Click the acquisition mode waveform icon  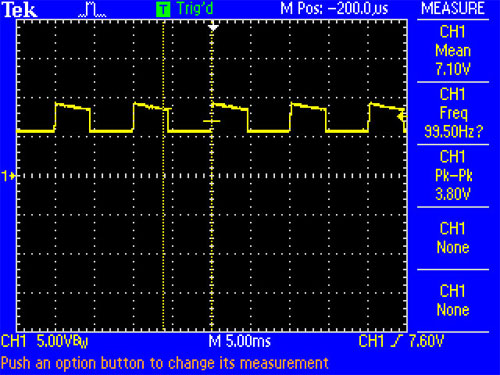coord(92,10)
